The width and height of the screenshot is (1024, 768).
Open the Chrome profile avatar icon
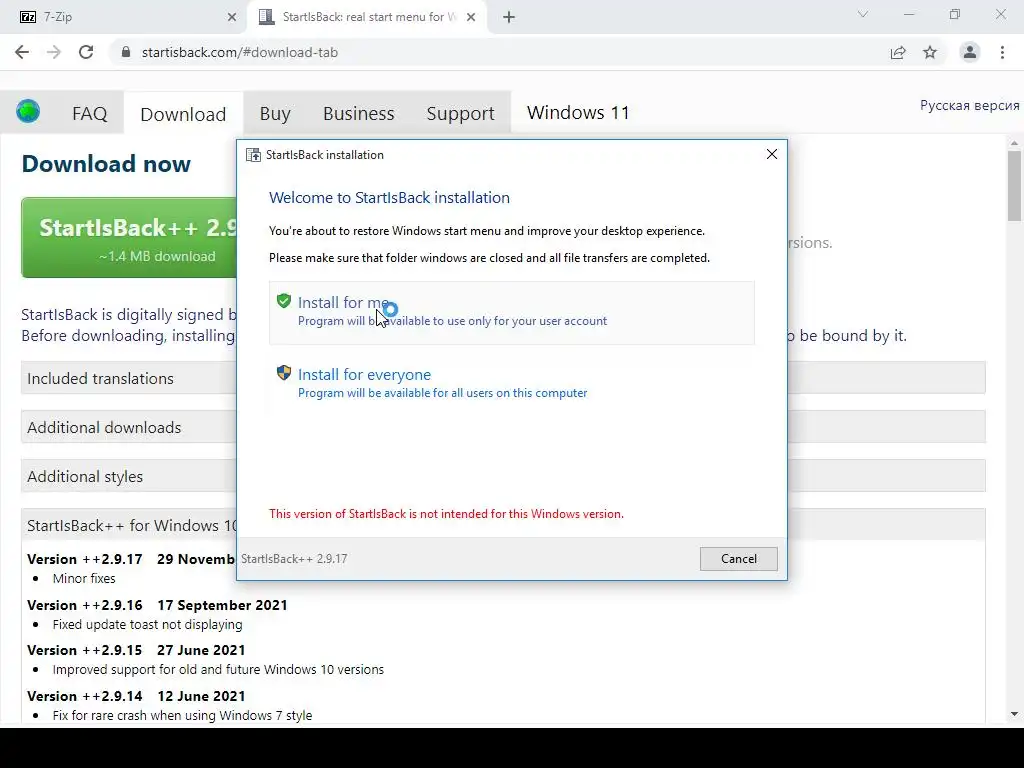tap(970, 52)
